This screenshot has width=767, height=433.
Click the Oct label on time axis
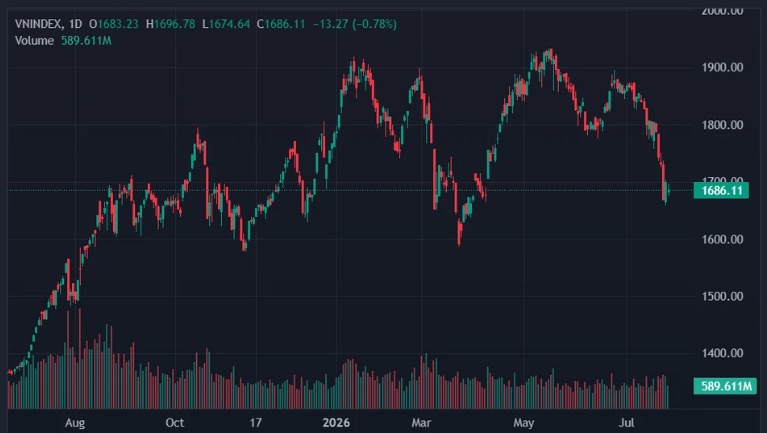point(175,423)
